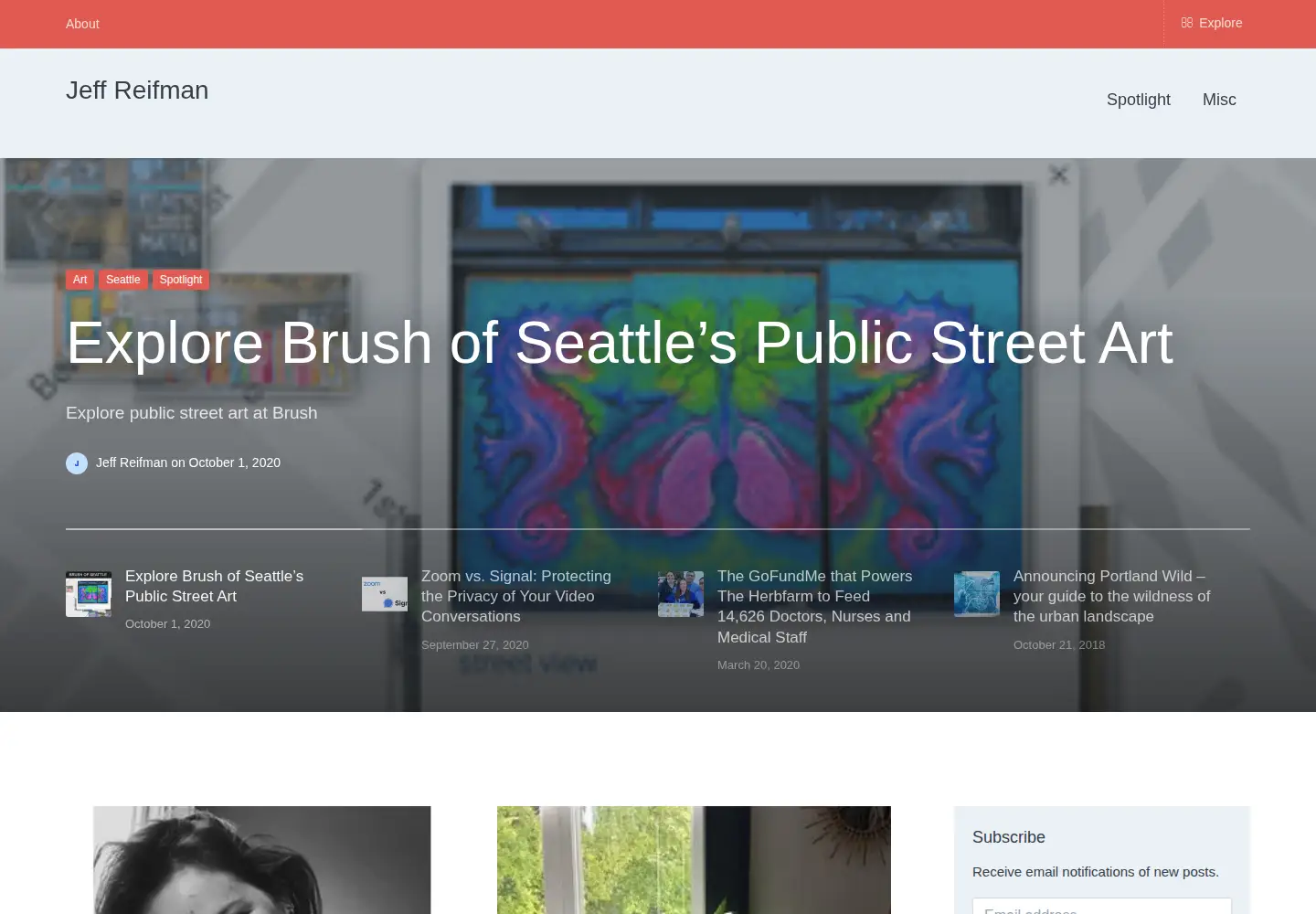Click the 'March 20, 2020' post date

coord(759,664)
